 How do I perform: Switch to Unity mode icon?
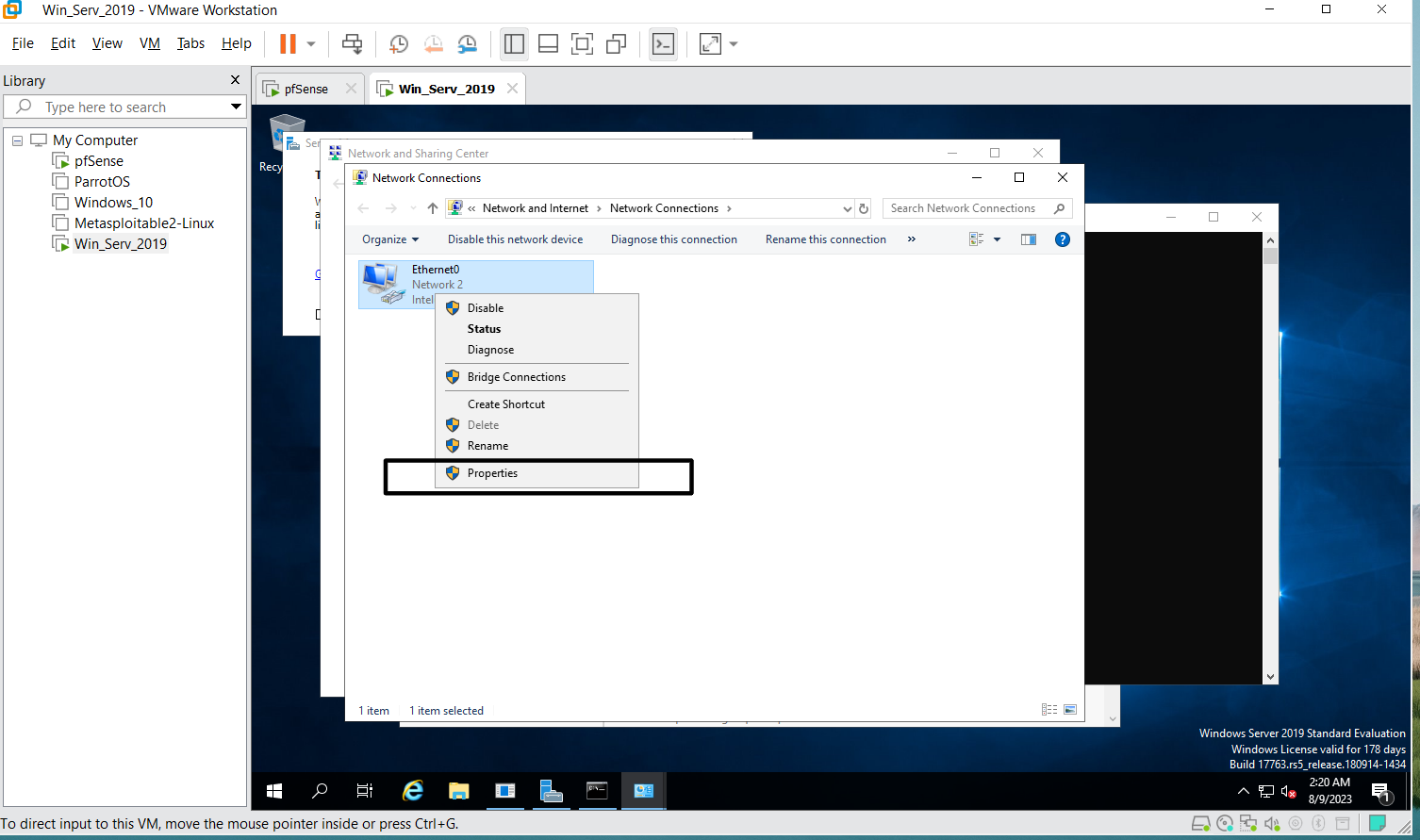point(617,43)
